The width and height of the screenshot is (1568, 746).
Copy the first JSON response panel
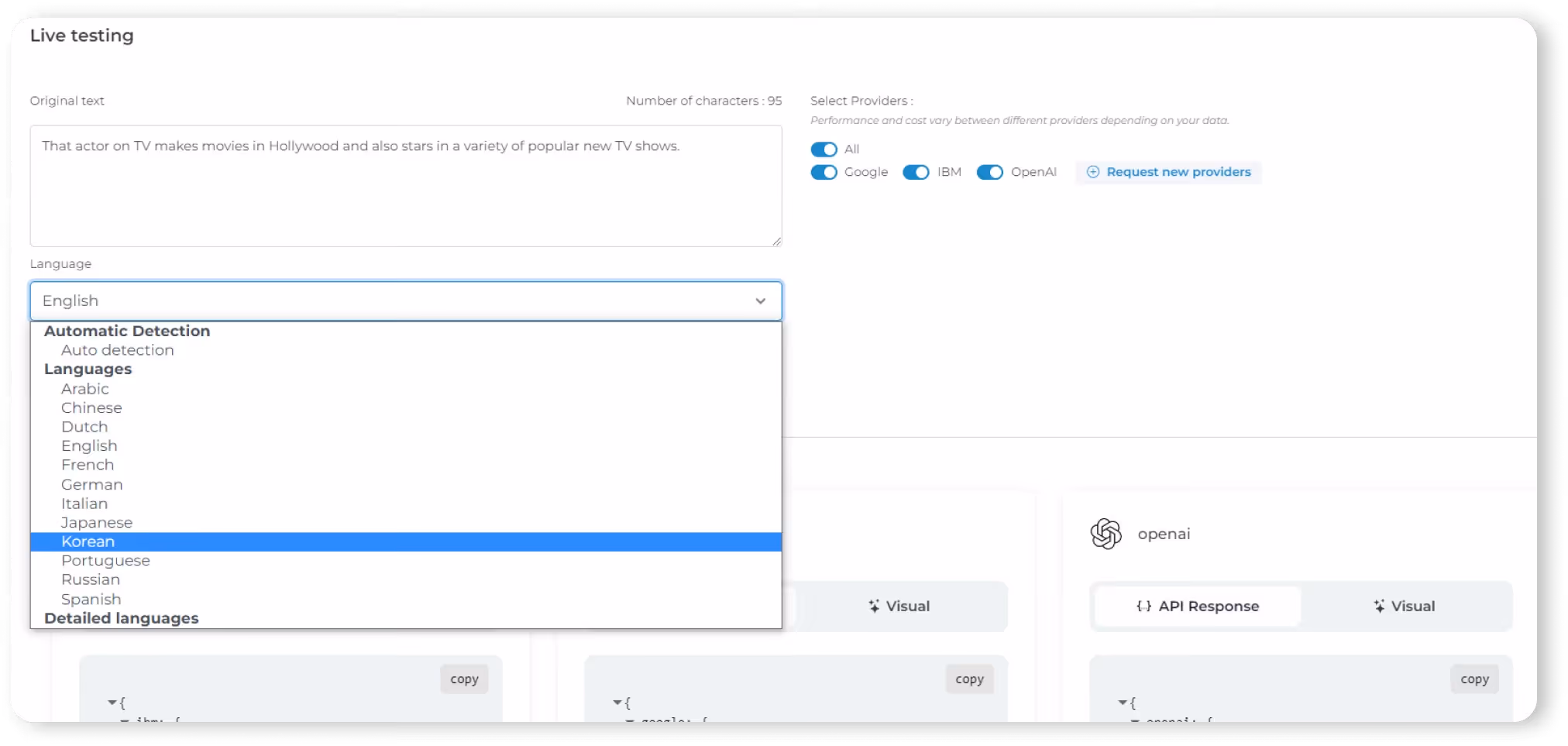(464, 679)
